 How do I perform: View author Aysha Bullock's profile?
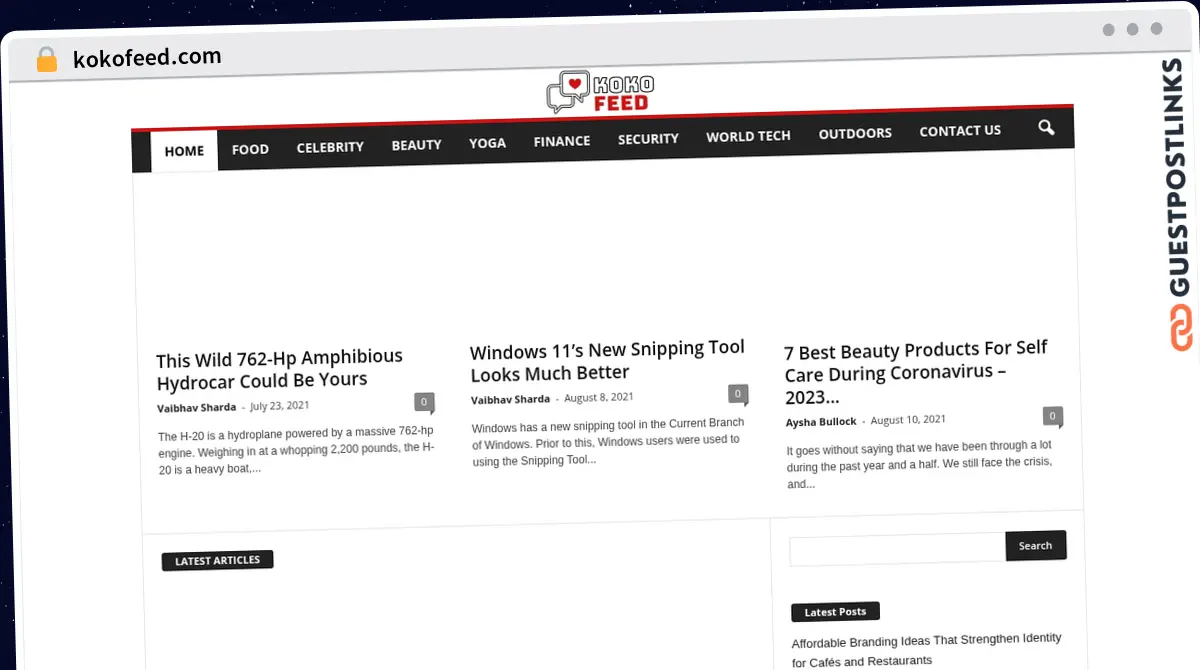pos(821,422)
